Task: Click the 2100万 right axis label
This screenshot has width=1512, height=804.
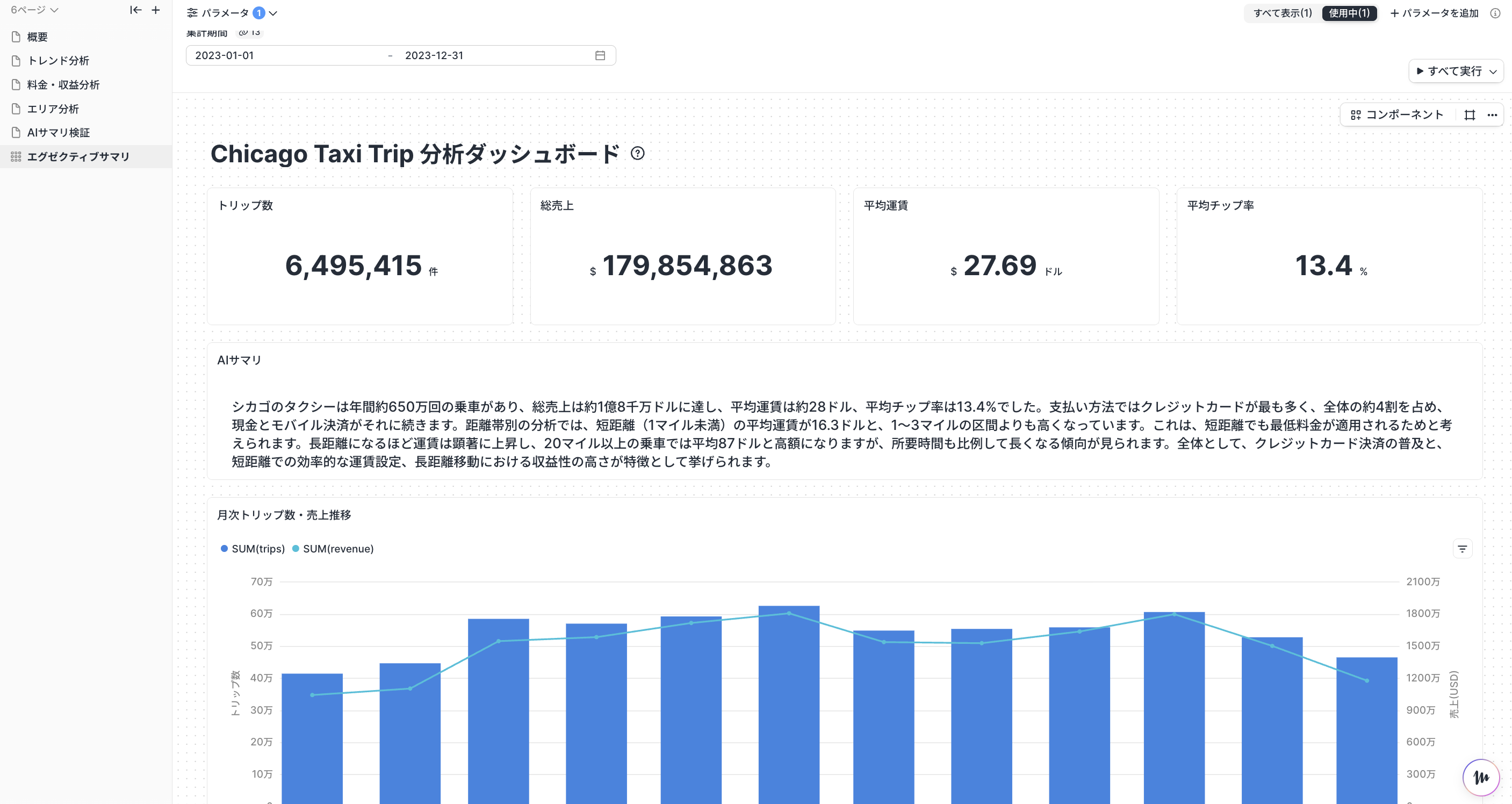Action: coord(1423,582)
